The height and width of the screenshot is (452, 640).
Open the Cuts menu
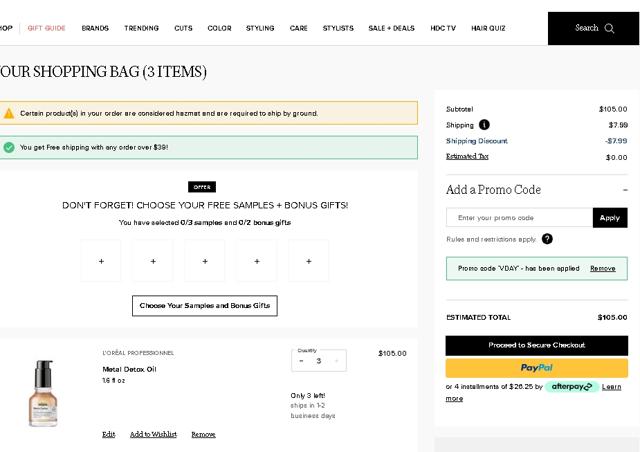pyautogui.click(x=183, y=28)
